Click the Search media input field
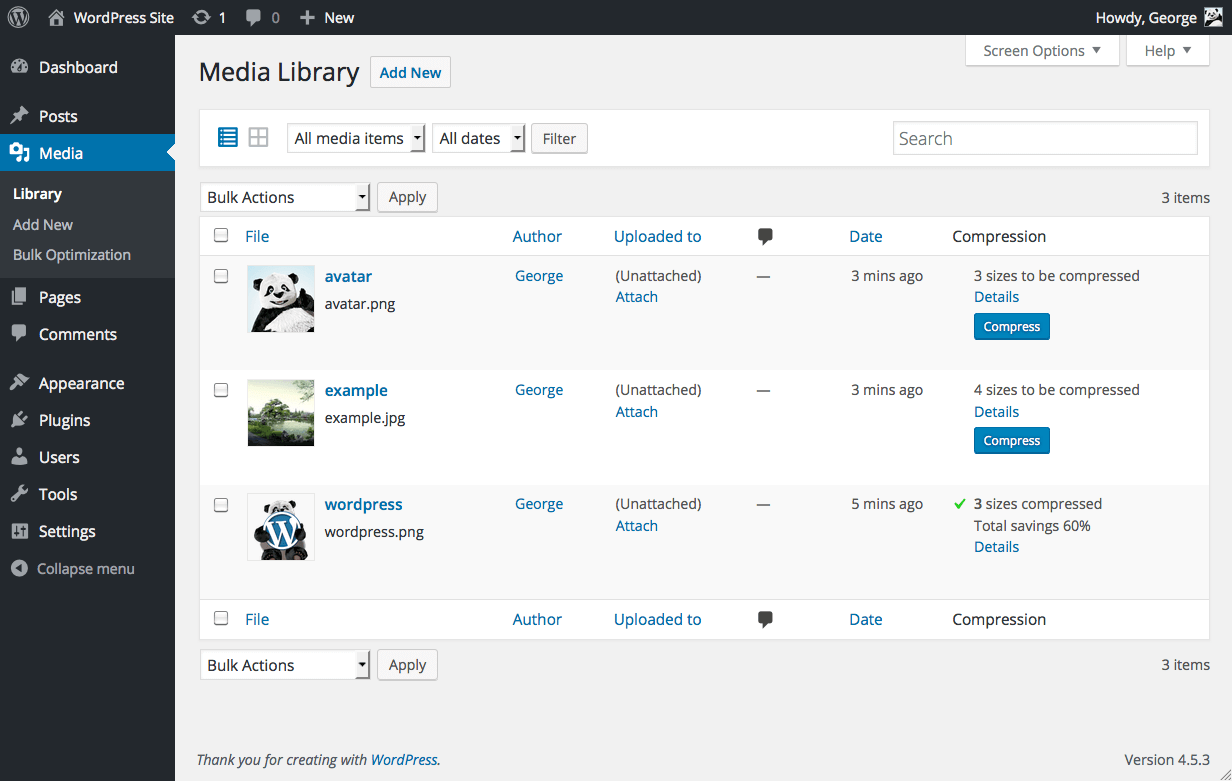The height and width of the screenshot is (781, 1232). (x=1044, y=138)
